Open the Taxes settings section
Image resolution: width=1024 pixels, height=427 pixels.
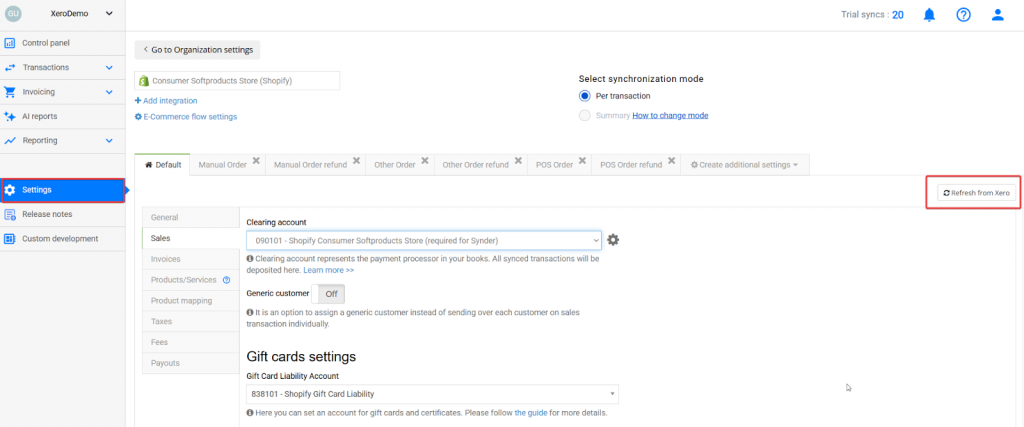click(x=162, y=321)
